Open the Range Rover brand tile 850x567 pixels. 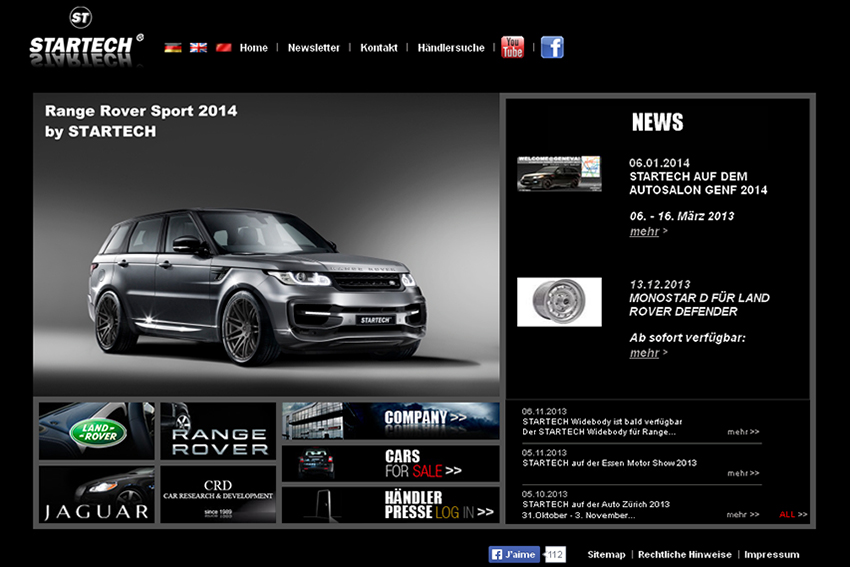point(218,431)
